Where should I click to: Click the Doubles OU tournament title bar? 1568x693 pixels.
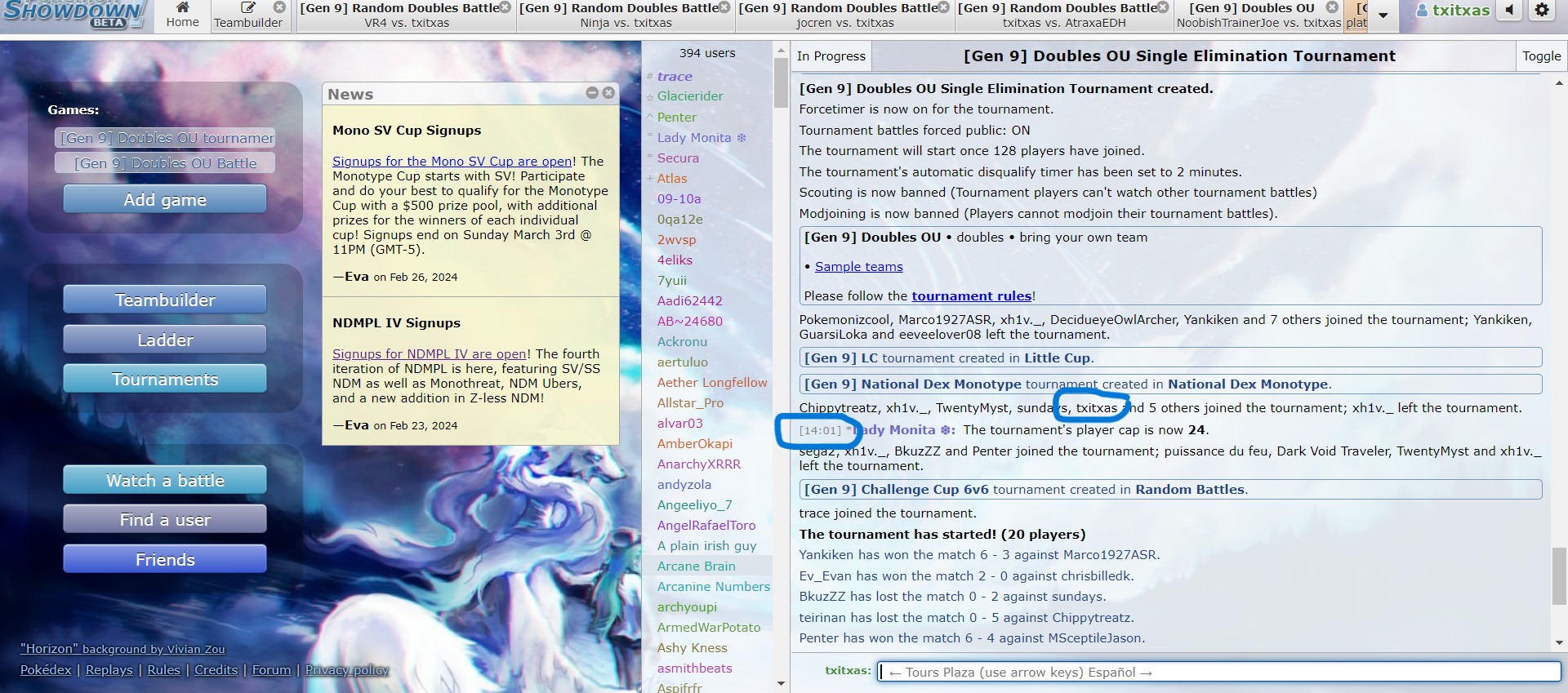point(1179,56)
